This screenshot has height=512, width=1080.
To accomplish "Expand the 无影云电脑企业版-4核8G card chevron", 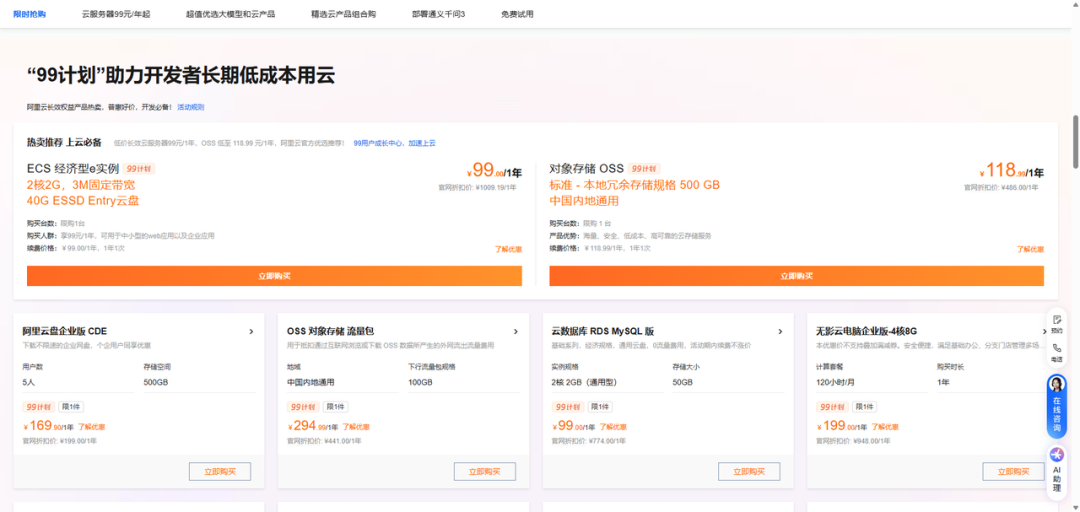I will tap(1045, 331).
